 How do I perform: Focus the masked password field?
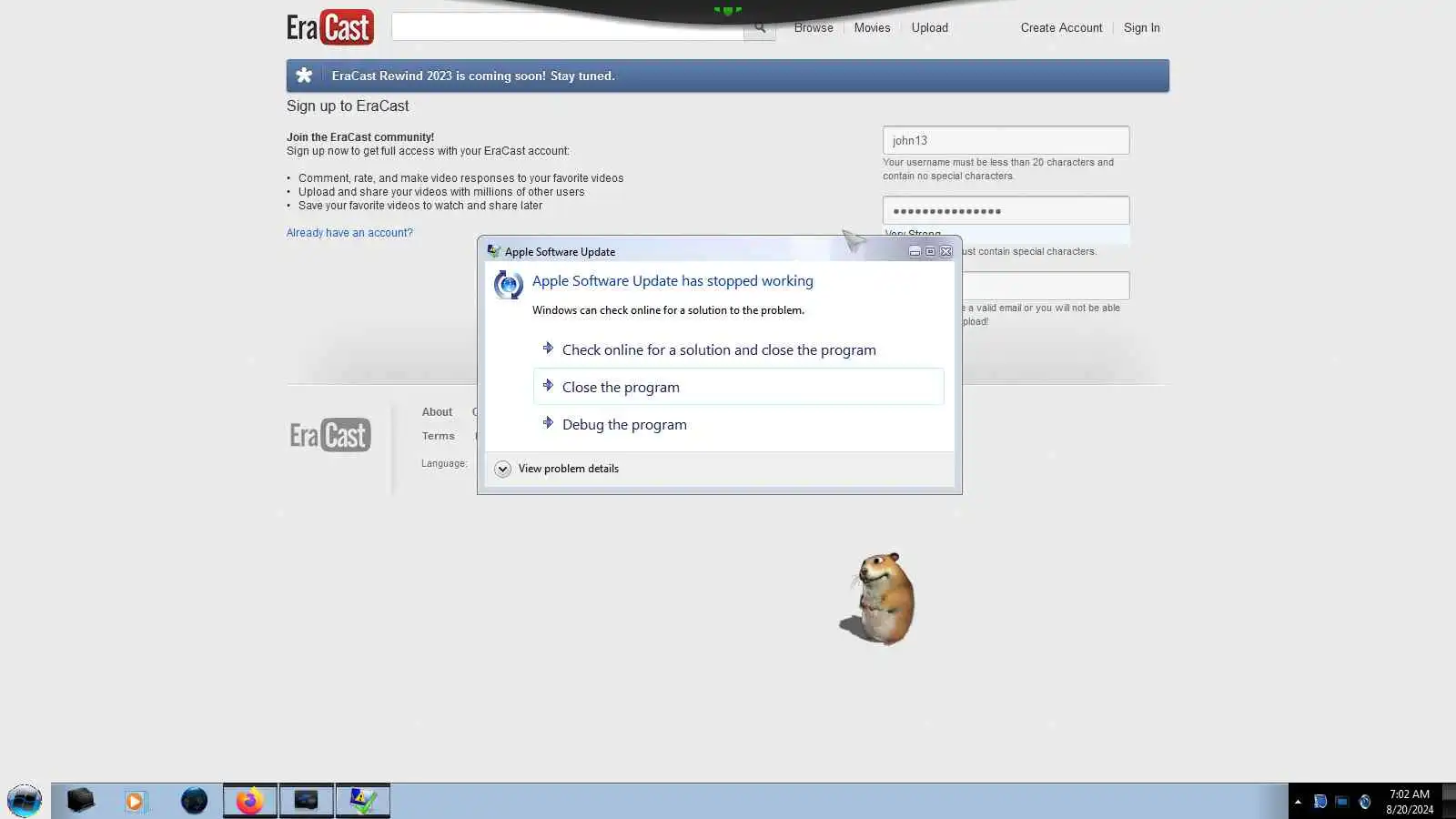coord(1006,210)
